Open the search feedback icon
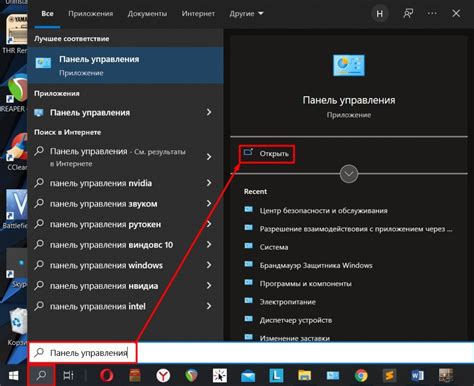474x386 pixels. (408, 14)
